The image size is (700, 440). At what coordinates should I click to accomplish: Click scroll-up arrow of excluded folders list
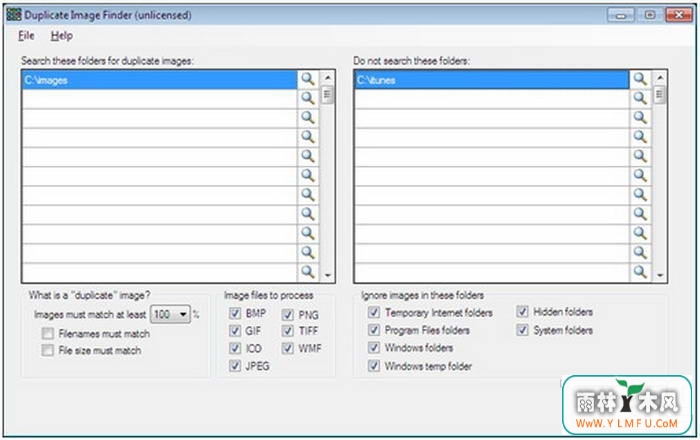[x=660, y=78]
